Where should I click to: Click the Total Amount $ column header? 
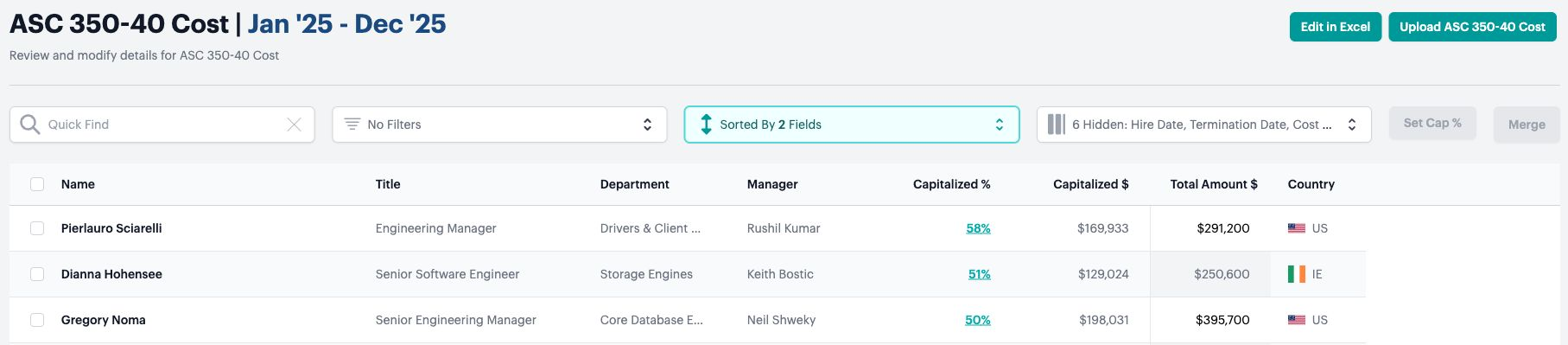[x=1214, y=184]
